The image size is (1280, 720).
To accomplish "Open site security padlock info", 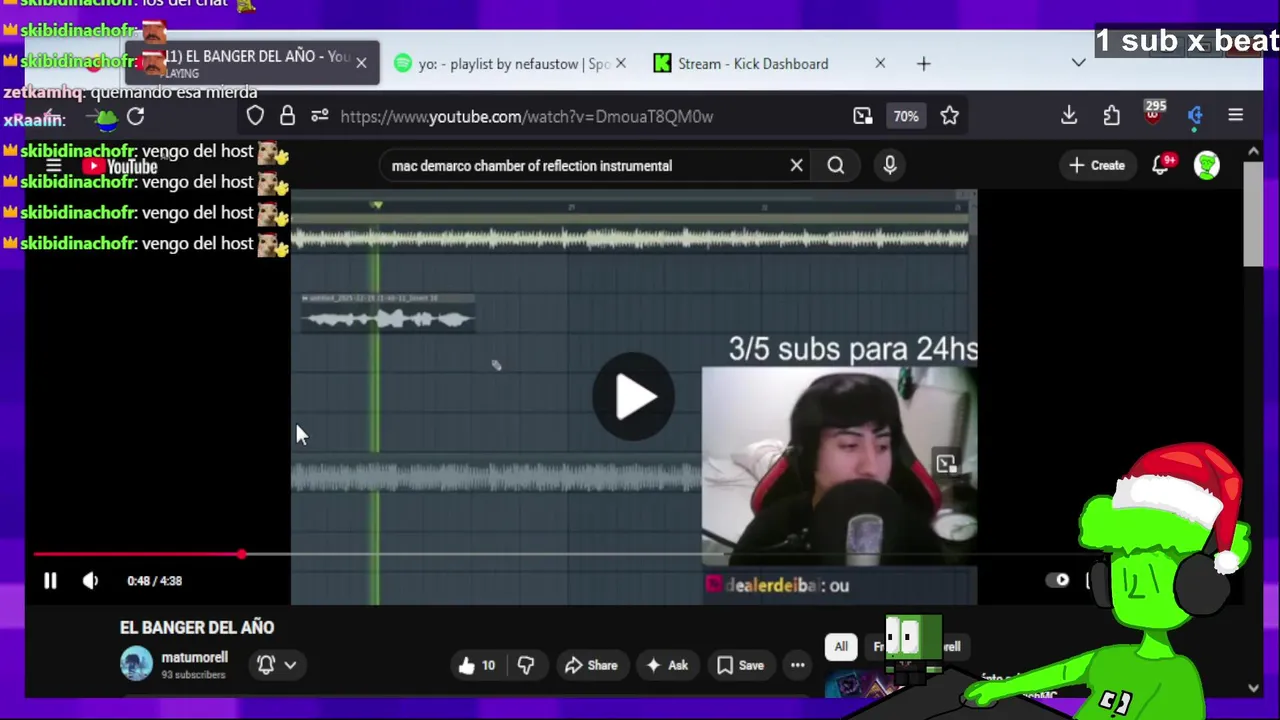I will click(x=287, y=116).
